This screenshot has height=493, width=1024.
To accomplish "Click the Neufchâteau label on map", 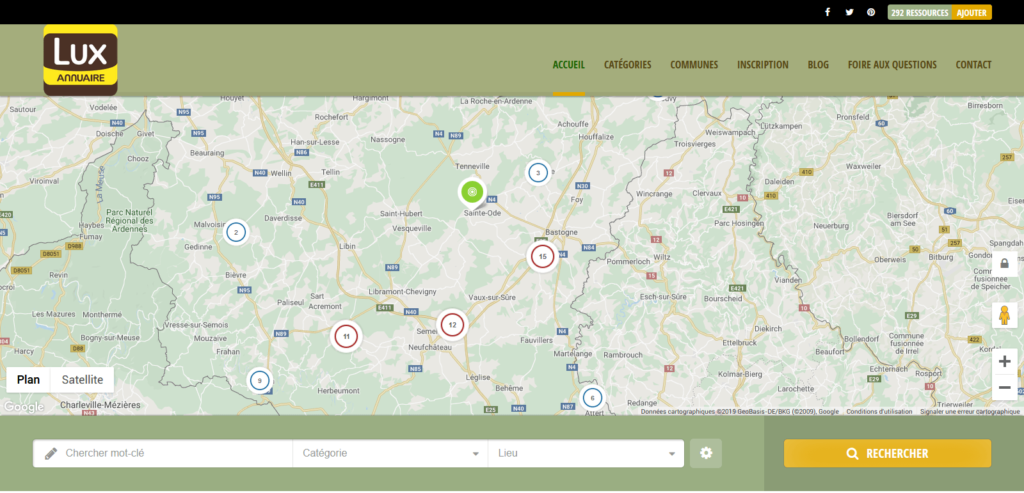I will tap(430, 348).
